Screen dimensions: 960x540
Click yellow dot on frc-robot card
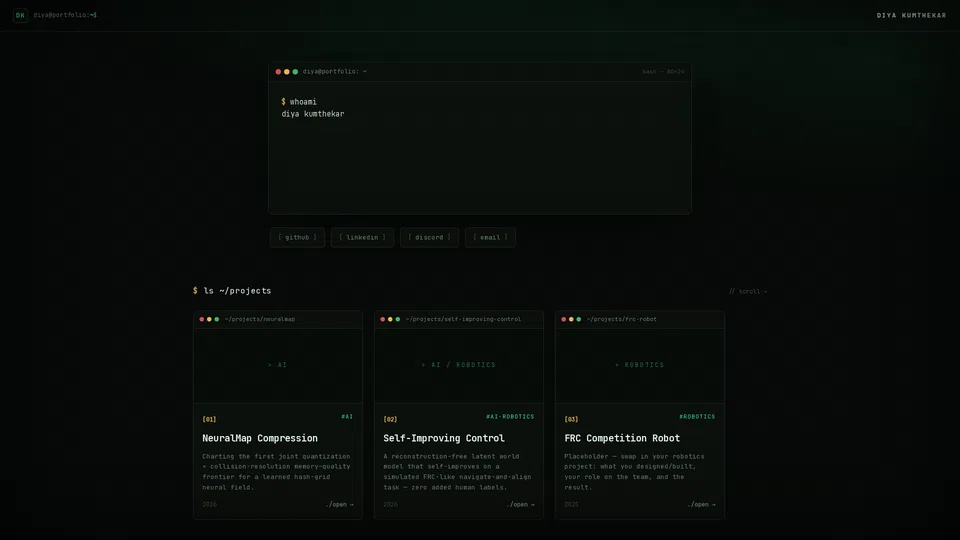tap(571, 319)
